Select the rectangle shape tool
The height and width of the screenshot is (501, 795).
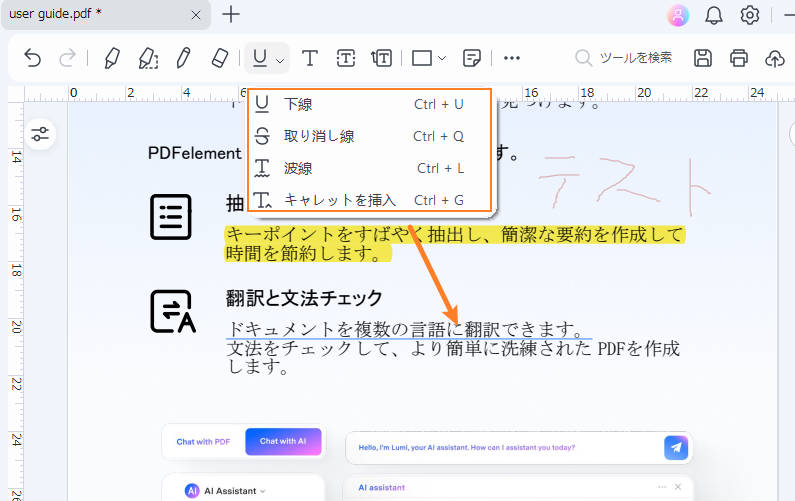point(422,58)
